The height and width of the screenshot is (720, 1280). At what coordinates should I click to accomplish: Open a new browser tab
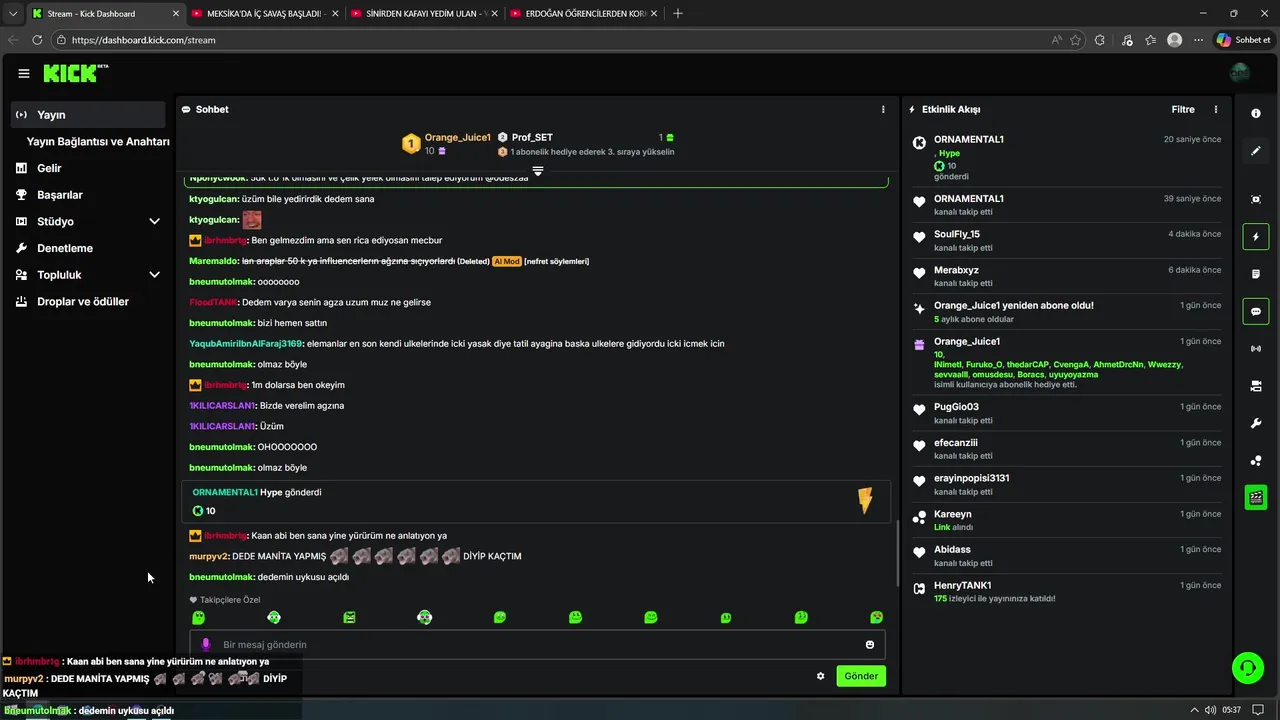click(x=678, y=13)
